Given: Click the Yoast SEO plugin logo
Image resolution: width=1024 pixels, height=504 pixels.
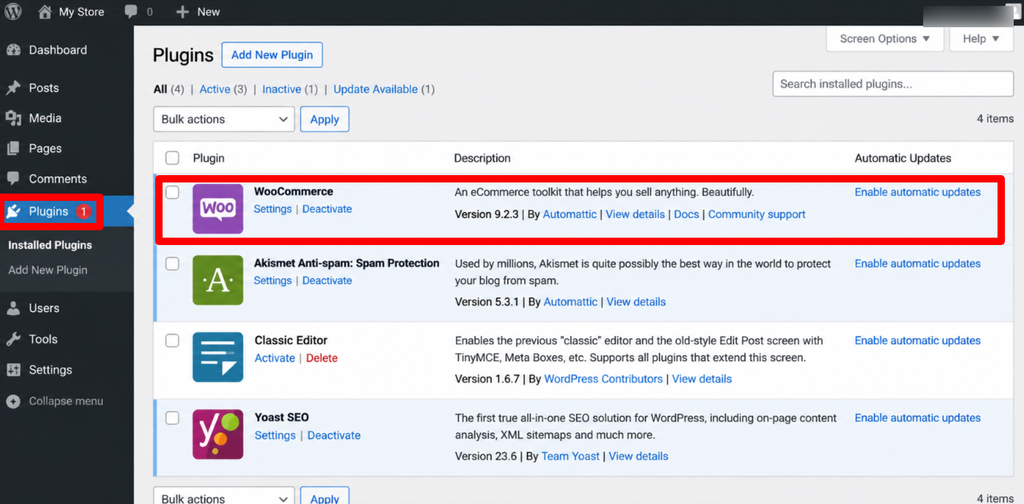Looking at the screenshot, I should click(217, 434).
